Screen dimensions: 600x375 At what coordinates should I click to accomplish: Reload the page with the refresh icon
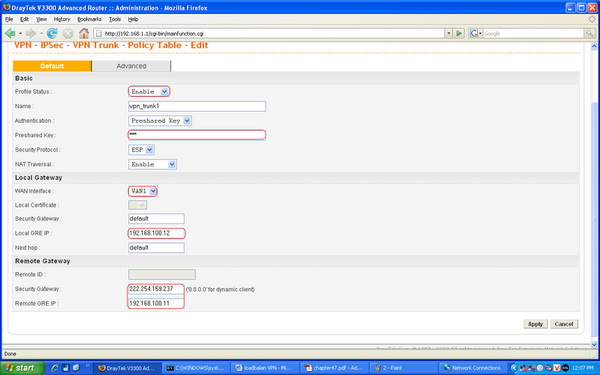(x=52, y=33)
